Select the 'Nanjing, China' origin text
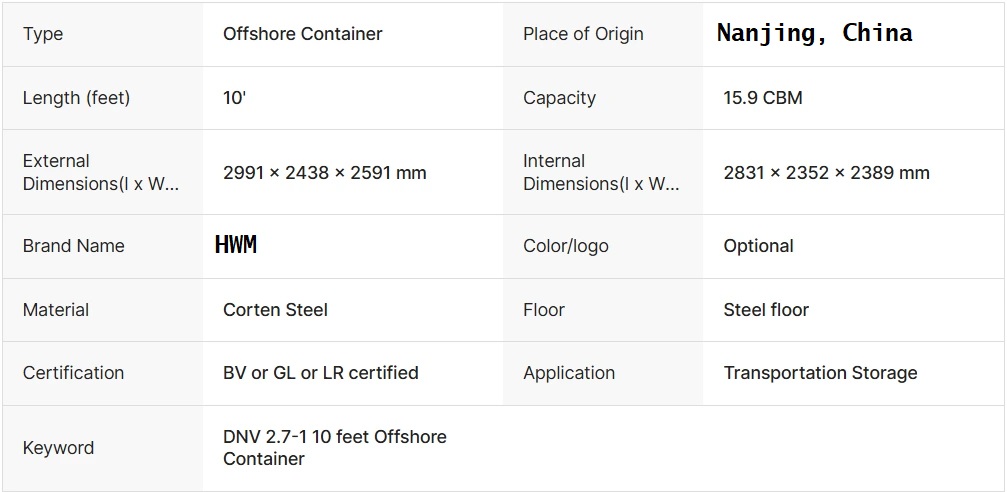This screenshot has width=1007, height=492. [814, 33]
